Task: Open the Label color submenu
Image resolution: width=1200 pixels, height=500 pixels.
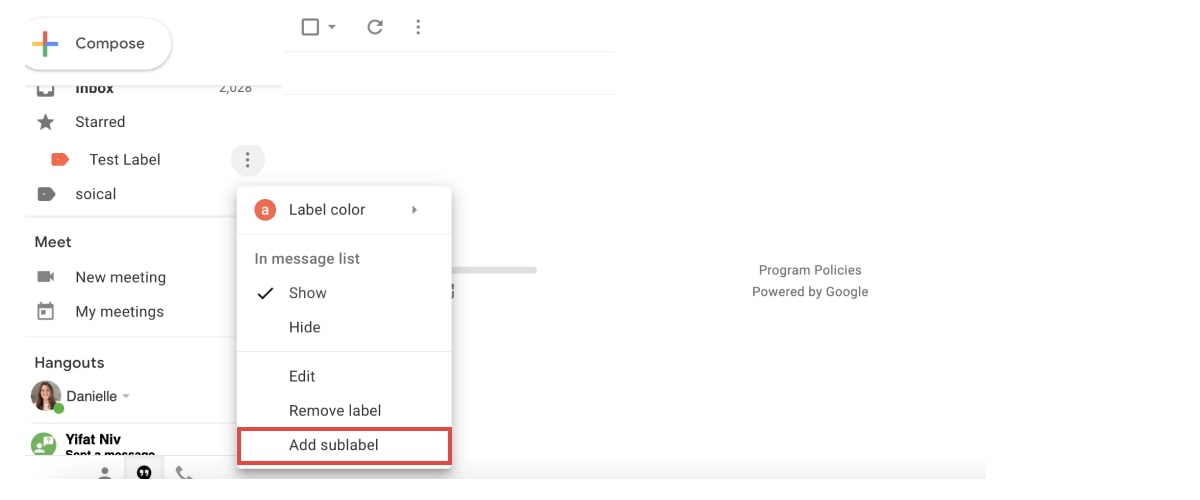Action: coord(344,210)
